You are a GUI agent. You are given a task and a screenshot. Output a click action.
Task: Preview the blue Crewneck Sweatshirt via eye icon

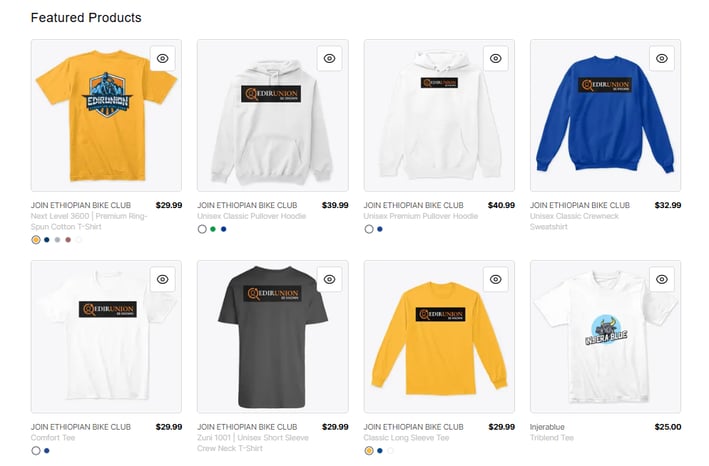[x=662, y=58]
